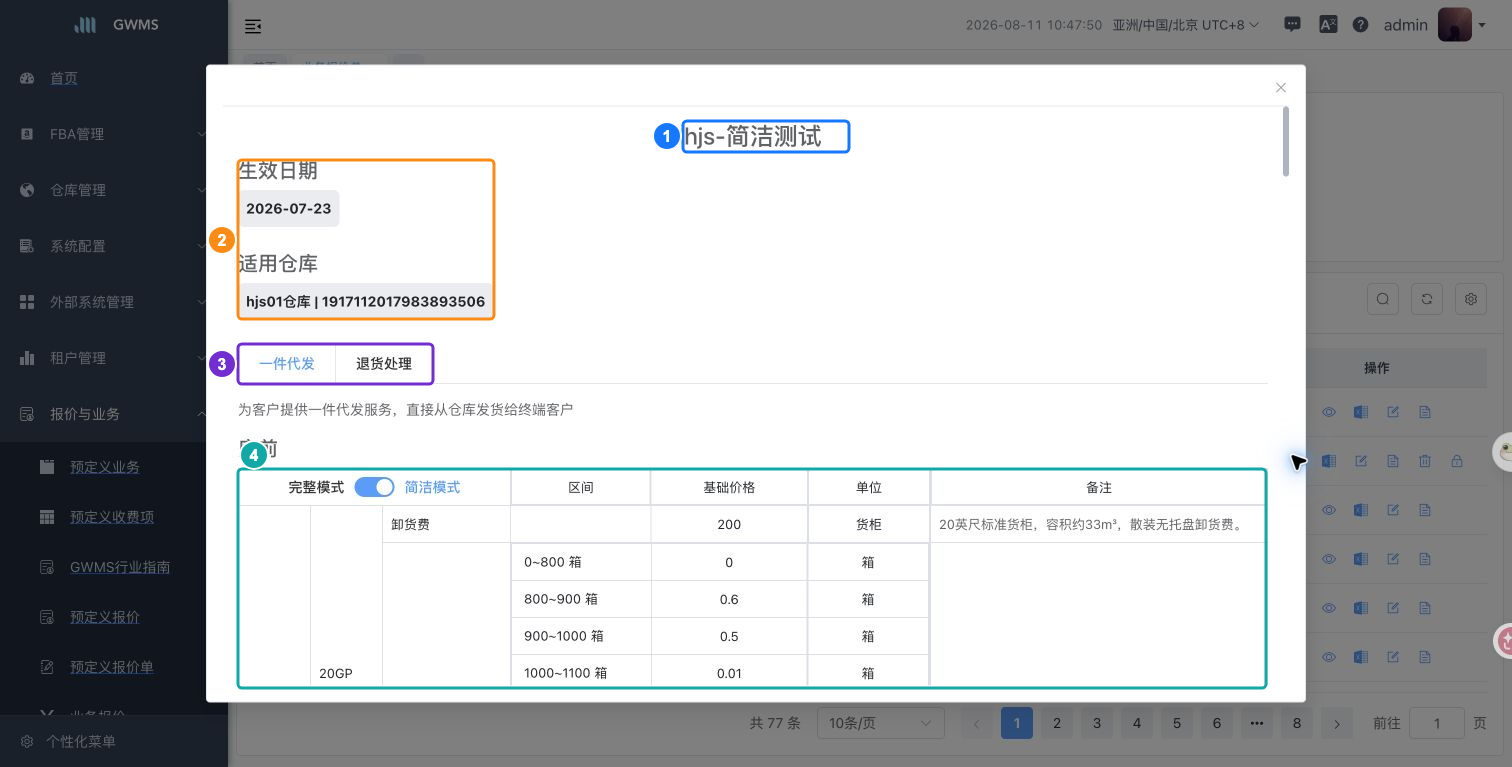Click Excel icon in first 操作 row
Screen dimensions: 1512x767
(1361, 412)
